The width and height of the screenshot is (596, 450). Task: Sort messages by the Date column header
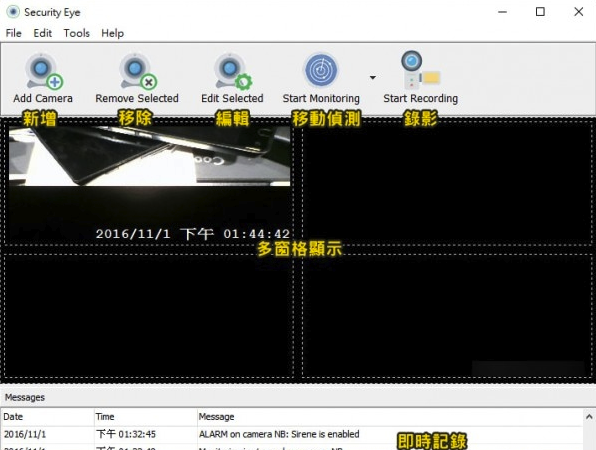[47, 417]
